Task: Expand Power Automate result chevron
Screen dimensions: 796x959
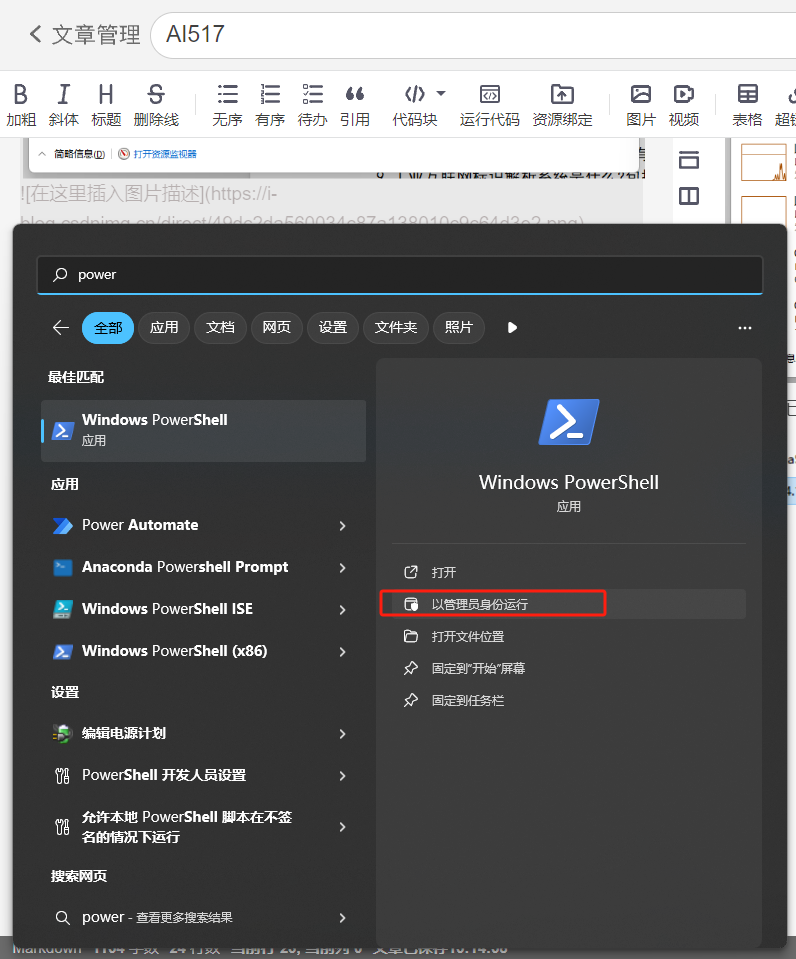Action: [343, 526]
